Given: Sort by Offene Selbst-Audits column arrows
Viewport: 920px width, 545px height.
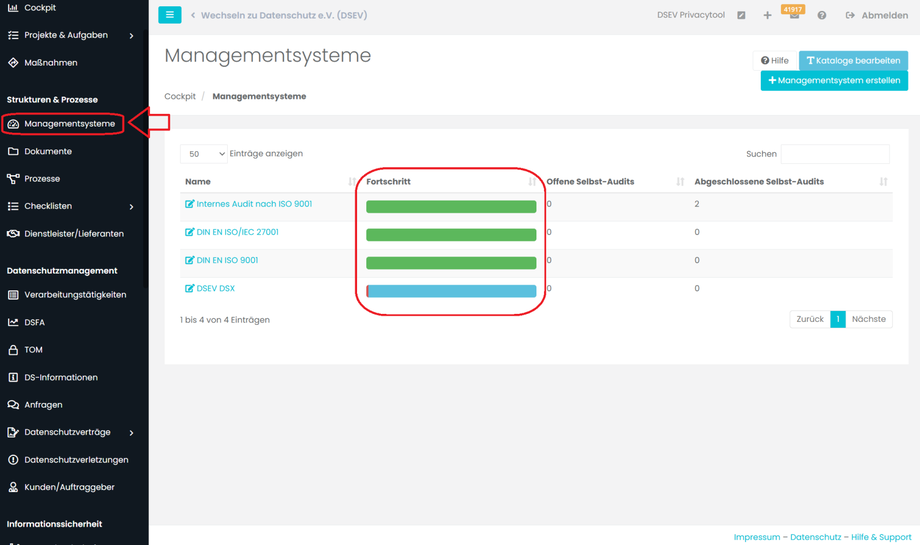Looking at the screenshot, I should point(680,182).
